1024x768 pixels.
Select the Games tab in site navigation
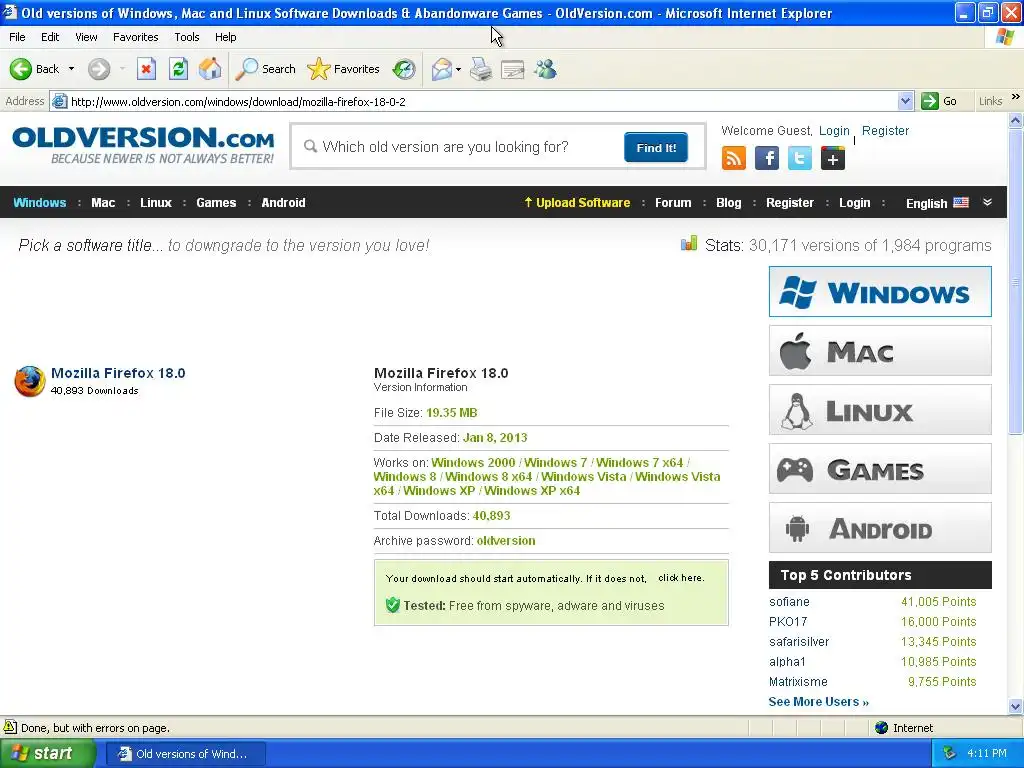[x=216, y=202]
